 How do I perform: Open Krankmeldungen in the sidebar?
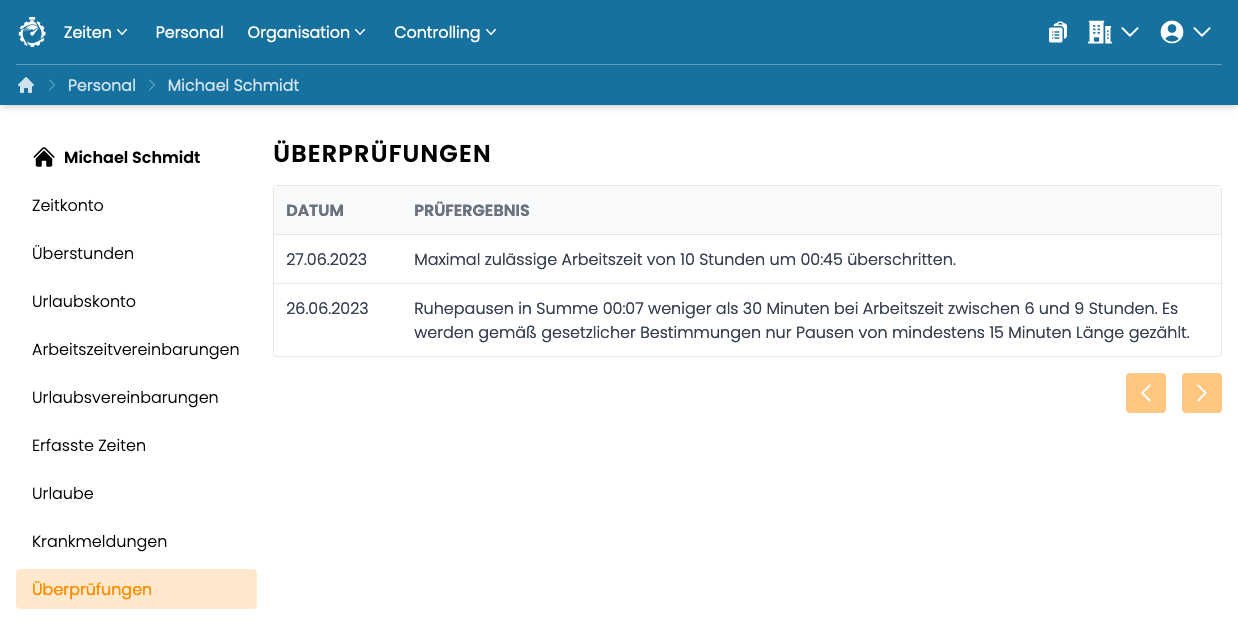pyautogui.click(x=99, y=541)
